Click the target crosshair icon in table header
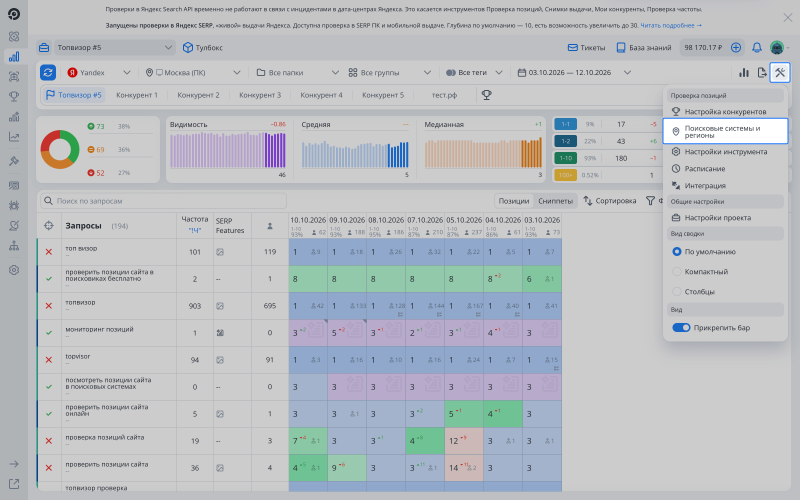The height and width of the screenshot is (500, 800). [x=48, y=226]
